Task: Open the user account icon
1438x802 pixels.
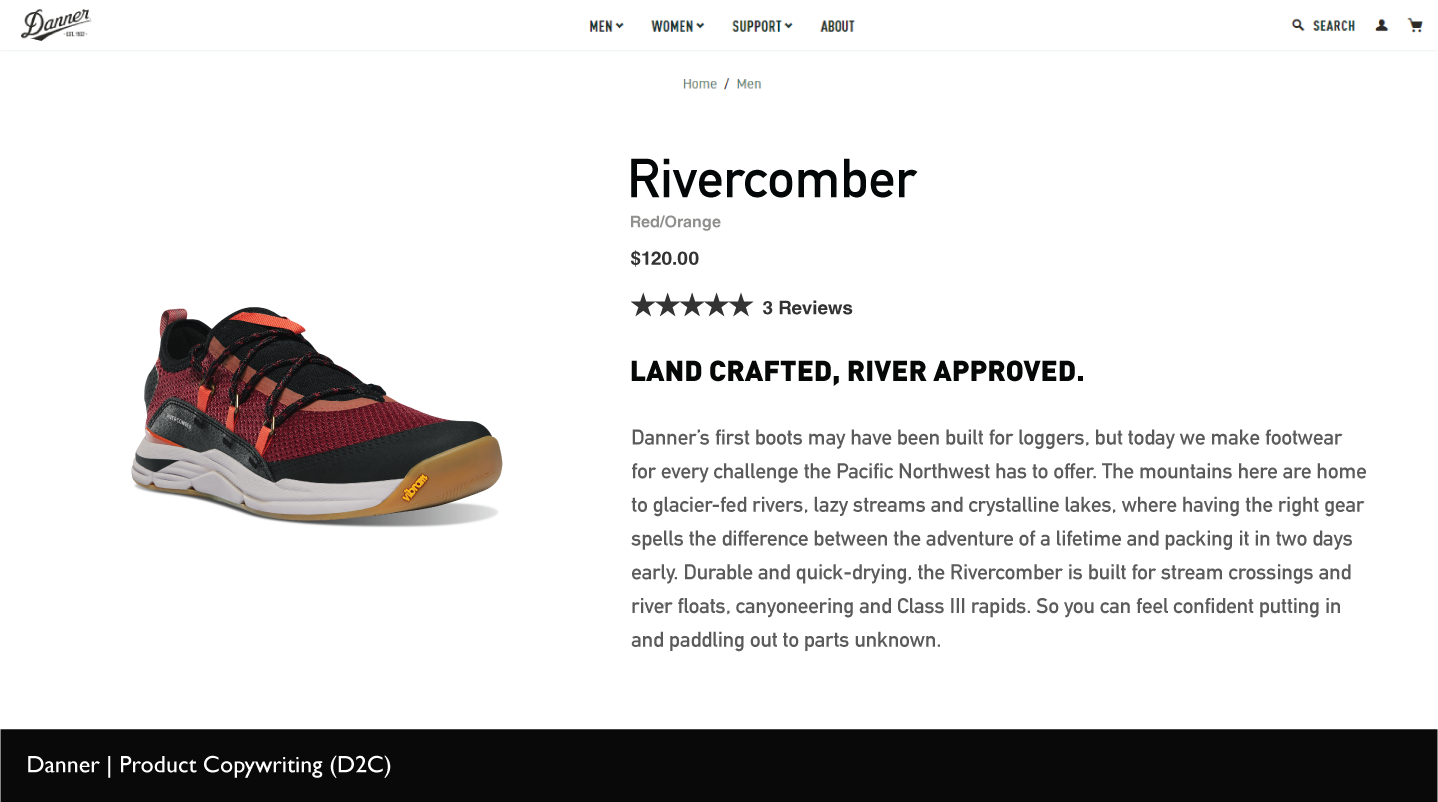Action: (x=1382, y=25)
